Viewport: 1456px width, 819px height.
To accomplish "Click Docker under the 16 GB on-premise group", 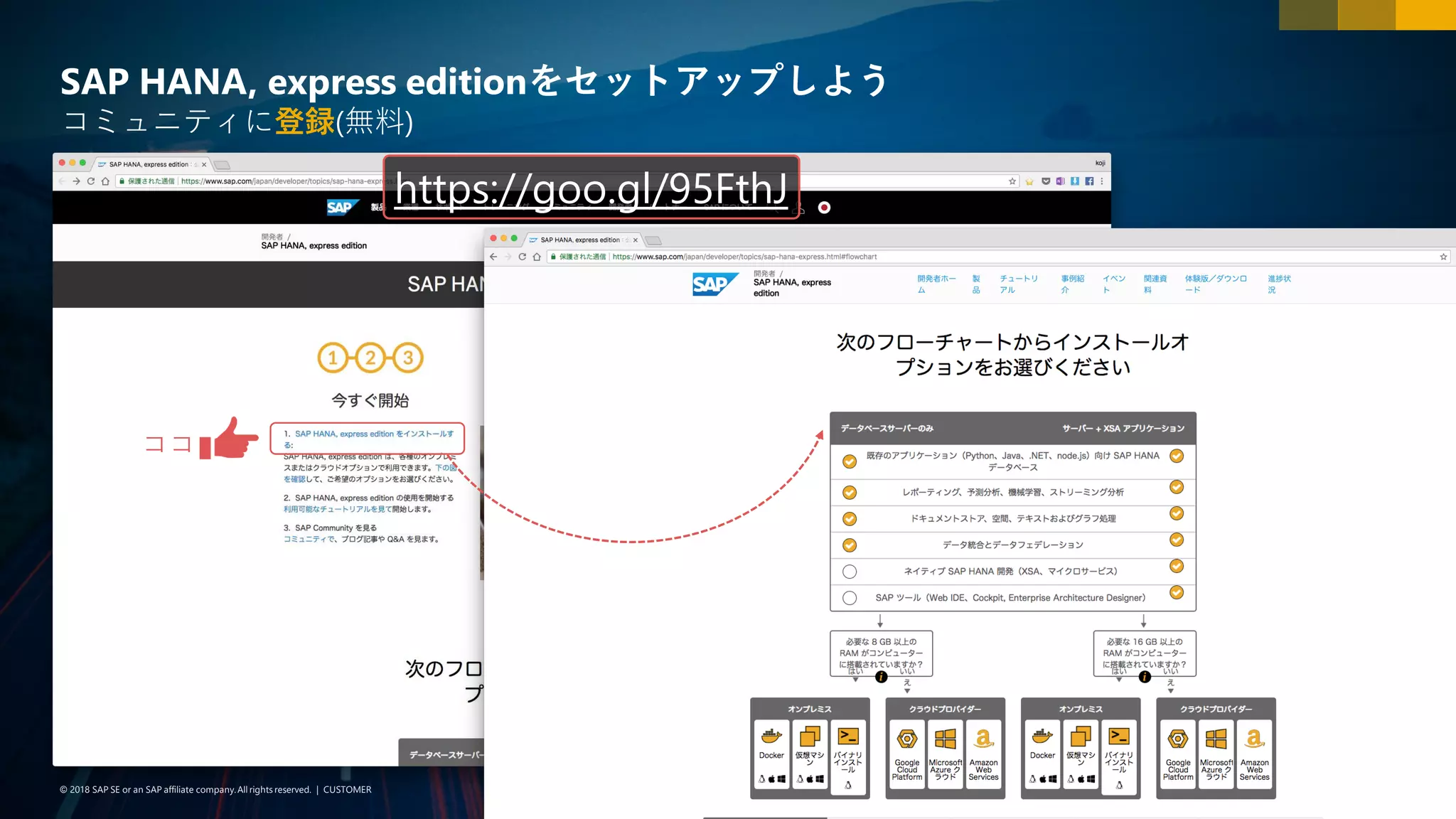I will click(1042, 755).
